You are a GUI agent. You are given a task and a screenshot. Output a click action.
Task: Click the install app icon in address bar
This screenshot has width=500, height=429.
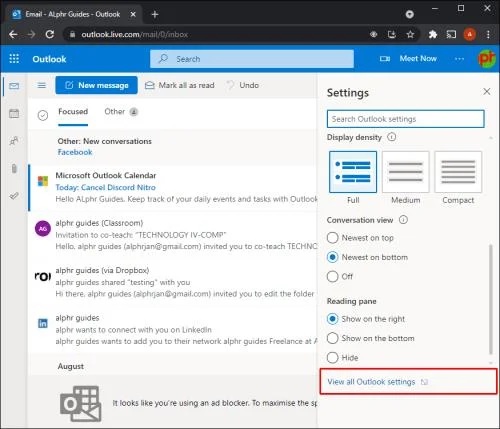392,34
